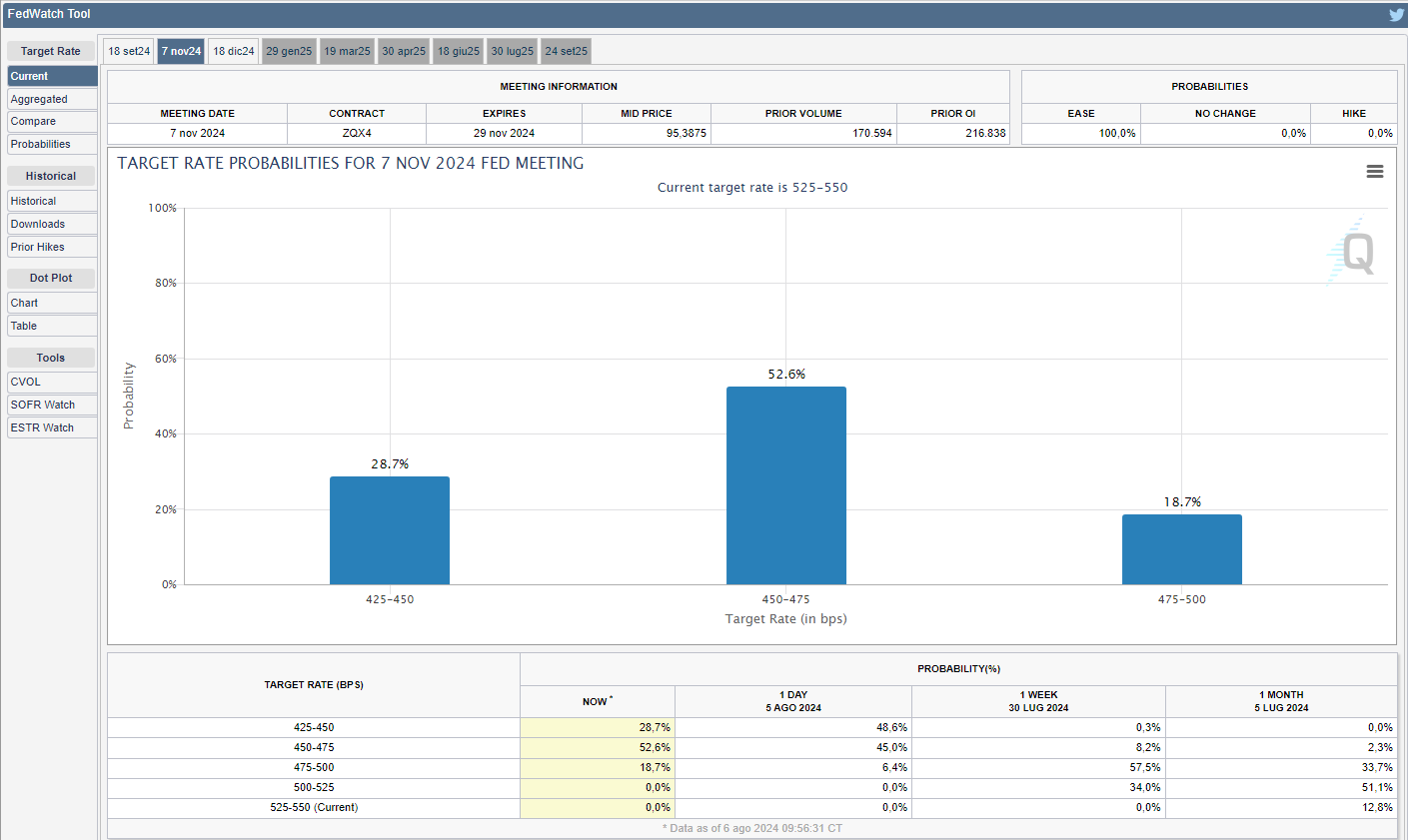Open the Downloads section

[x=52, y=224]
